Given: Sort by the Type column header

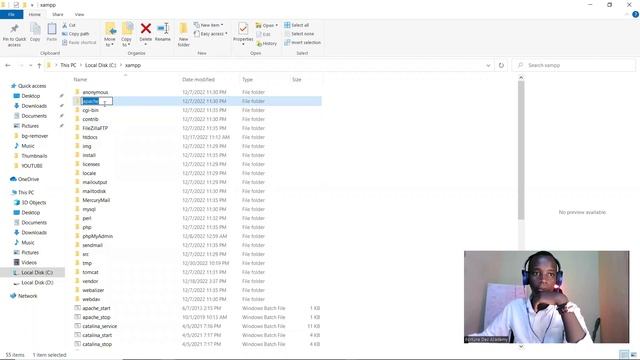Looking at the screenshot, I should tap(247, 80).
